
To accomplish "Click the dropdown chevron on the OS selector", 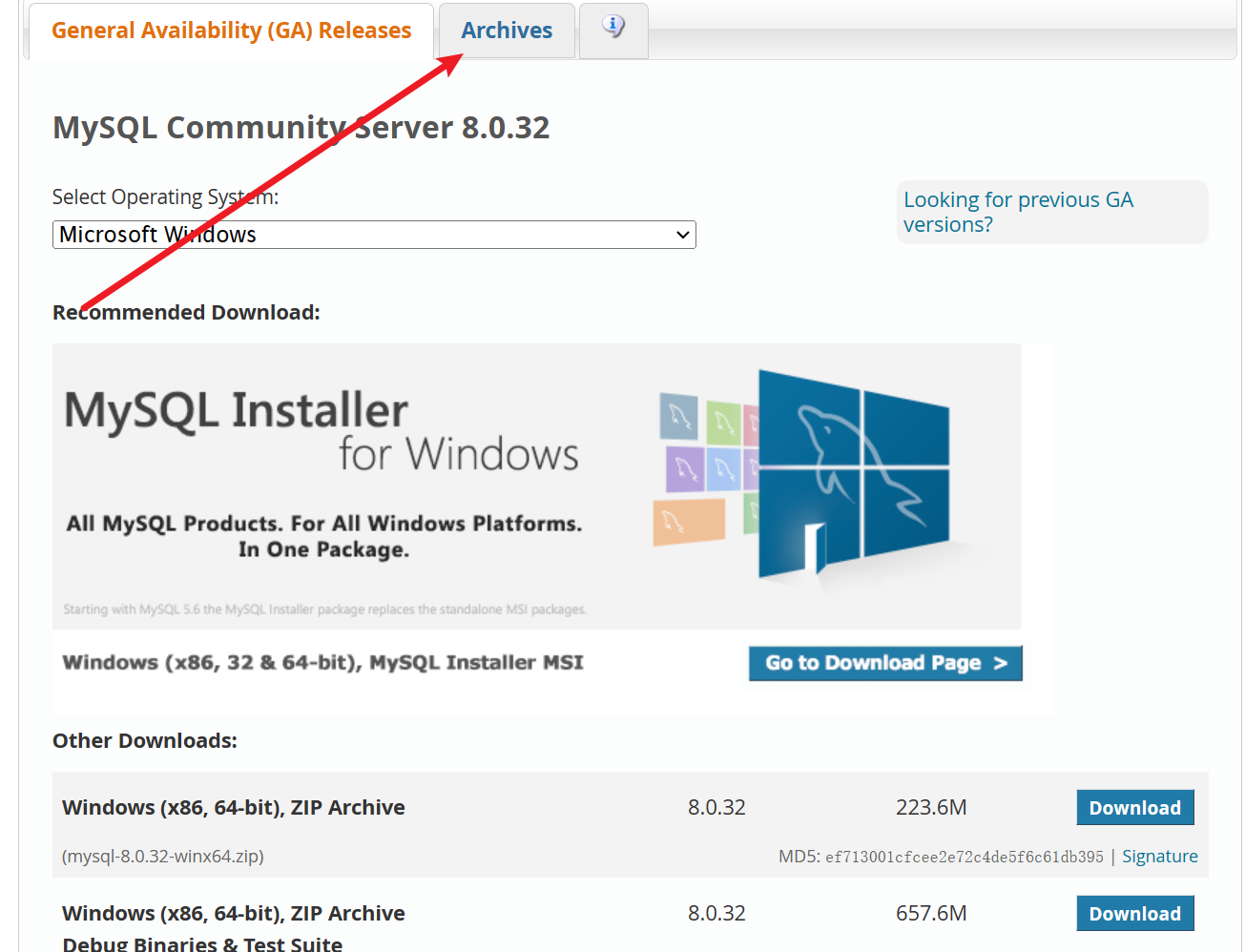I will click(x=682, y=234).
